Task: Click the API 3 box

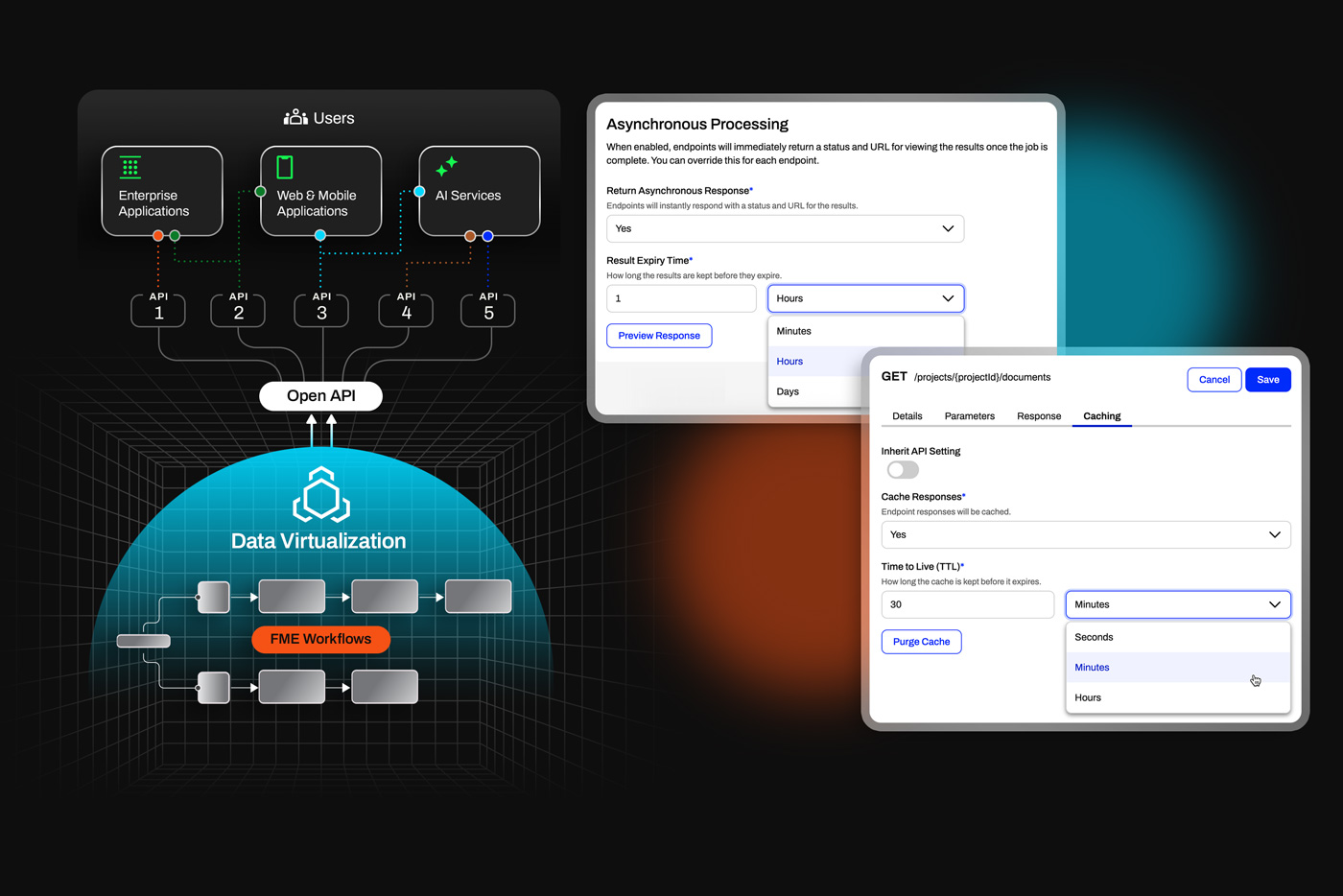Action: tap(321, 310)
